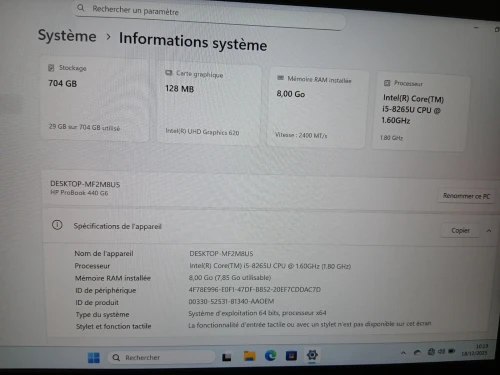Screen dimensions: 500x375
Task: Click the Nom de l'appareil value
Action: click(x=221, y=254)
